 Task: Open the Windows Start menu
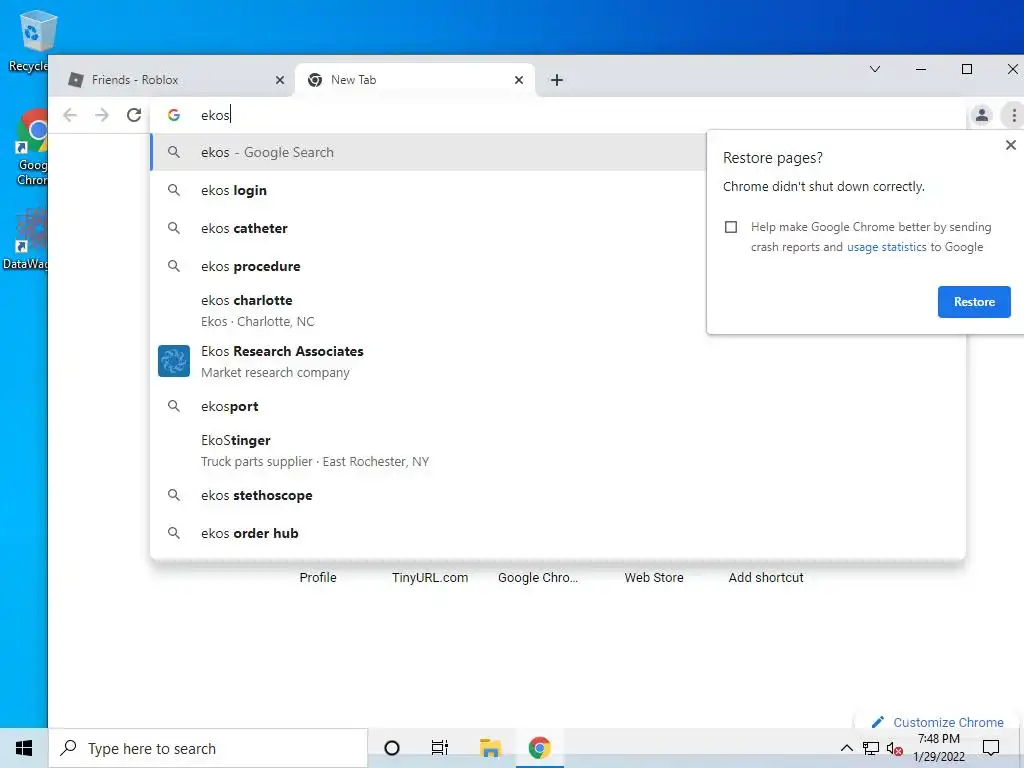point(24,748)
